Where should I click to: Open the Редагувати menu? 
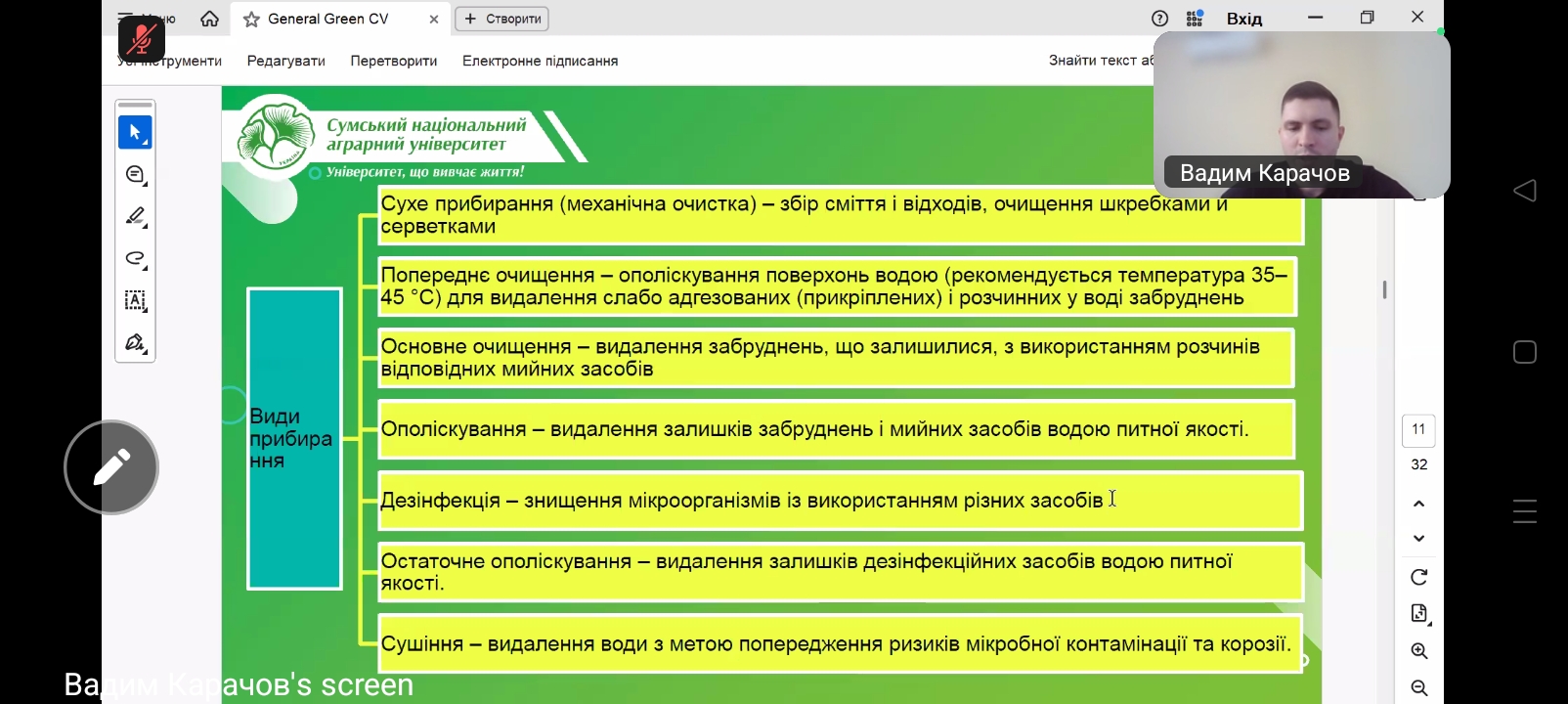285,61
